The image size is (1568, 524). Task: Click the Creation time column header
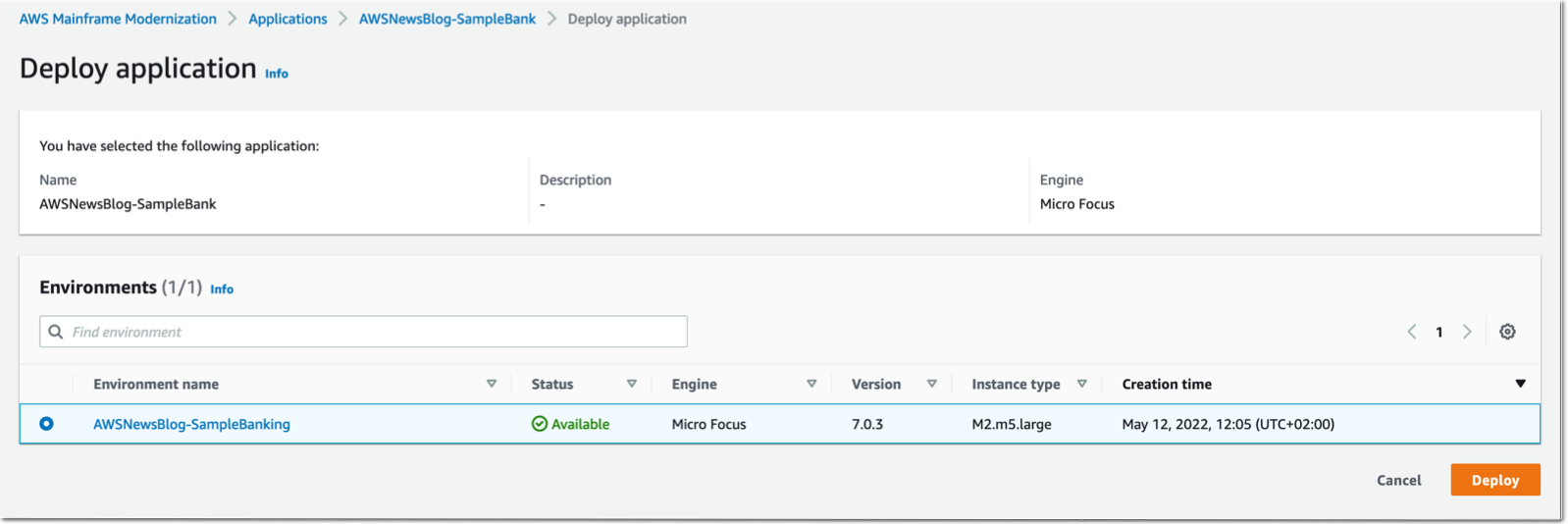coord(1167,384)
